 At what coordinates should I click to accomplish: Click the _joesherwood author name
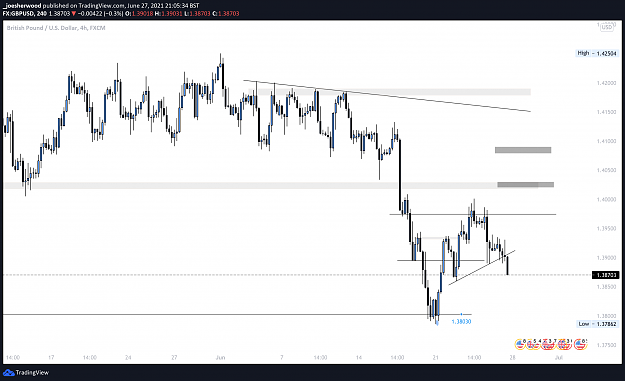(x=22, y=6)
